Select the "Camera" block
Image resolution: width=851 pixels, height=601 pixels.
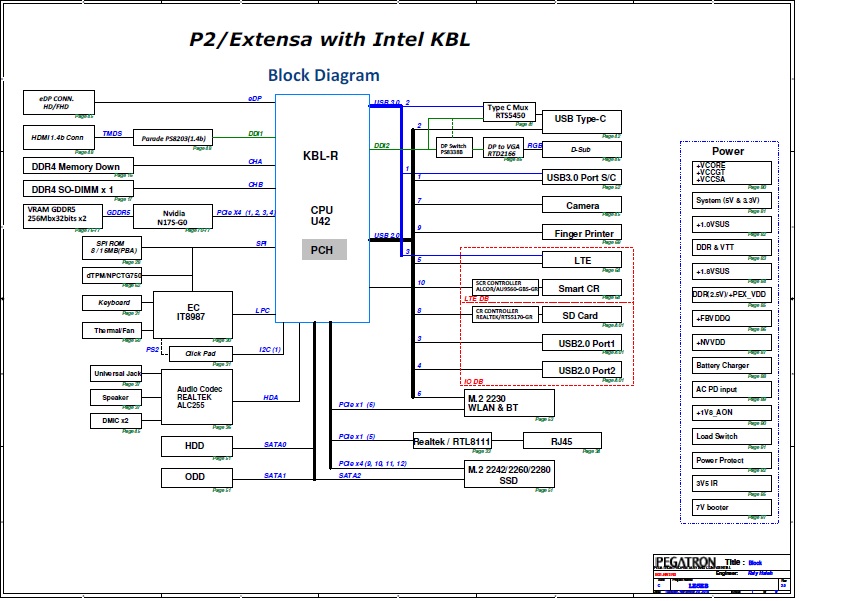pyautogui.click(x=582, y=205)
